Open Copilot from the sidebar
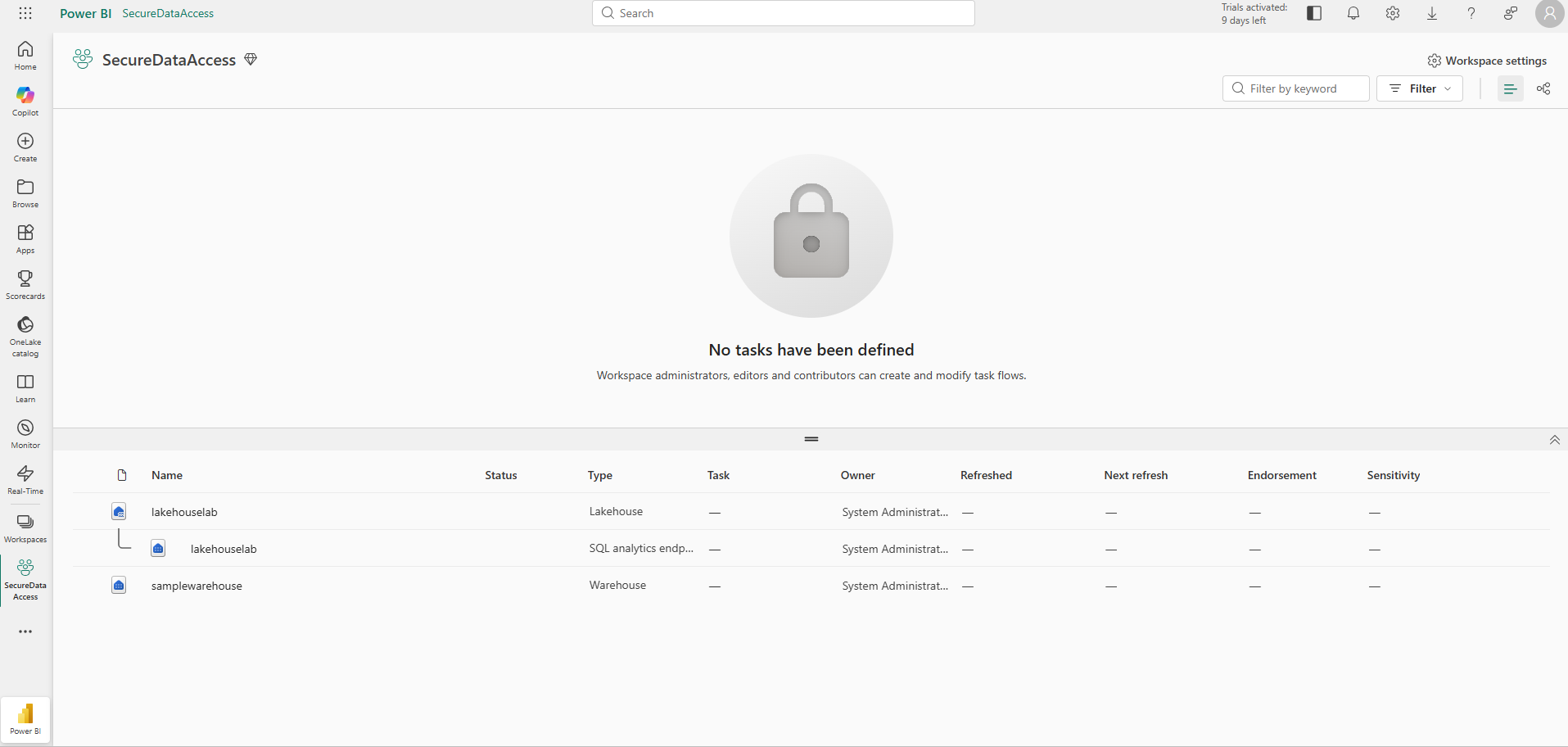Image resolution: width=1568 pixels, height=747 pixels. click(x=25, y=102)
